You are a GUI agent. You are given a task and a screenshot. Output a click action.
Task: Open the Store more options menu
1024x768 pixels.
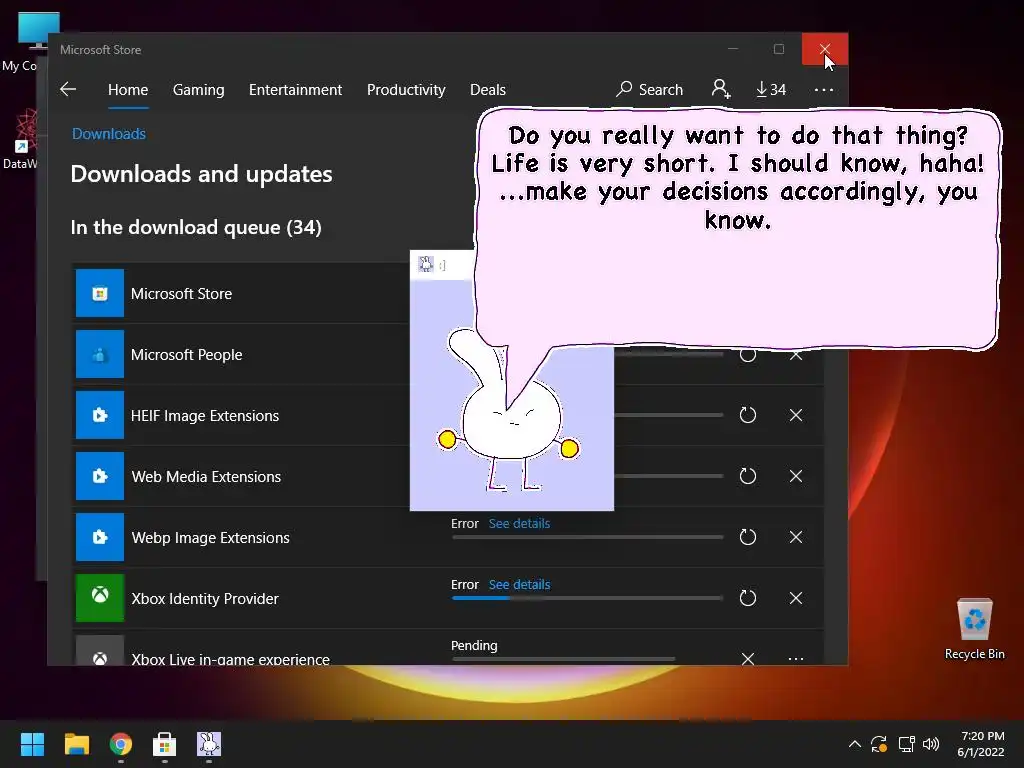[x=824, y=89]
